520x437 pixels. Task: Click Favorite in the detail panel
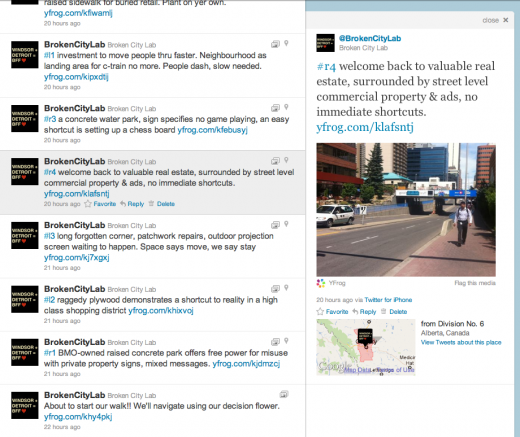(332, 312)
